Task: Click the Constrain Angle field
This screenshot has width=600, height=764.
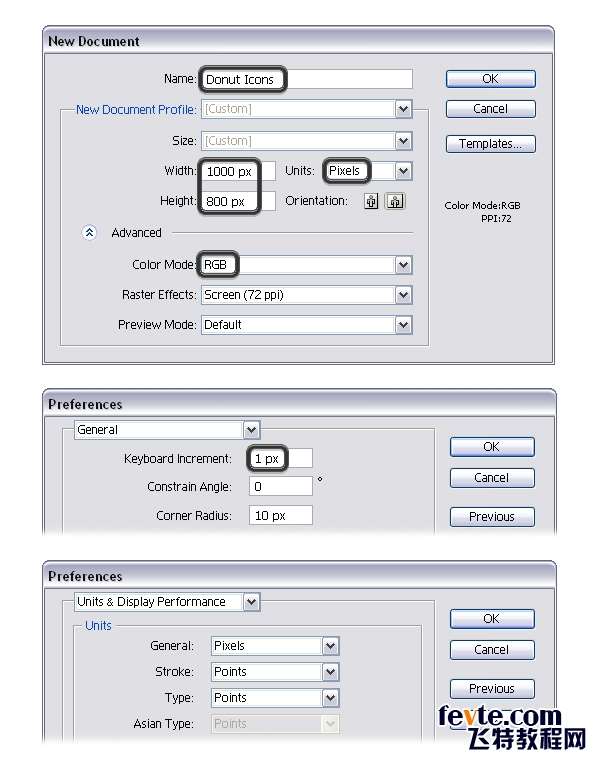Action: pyautogui.click(x=281, y=487)
